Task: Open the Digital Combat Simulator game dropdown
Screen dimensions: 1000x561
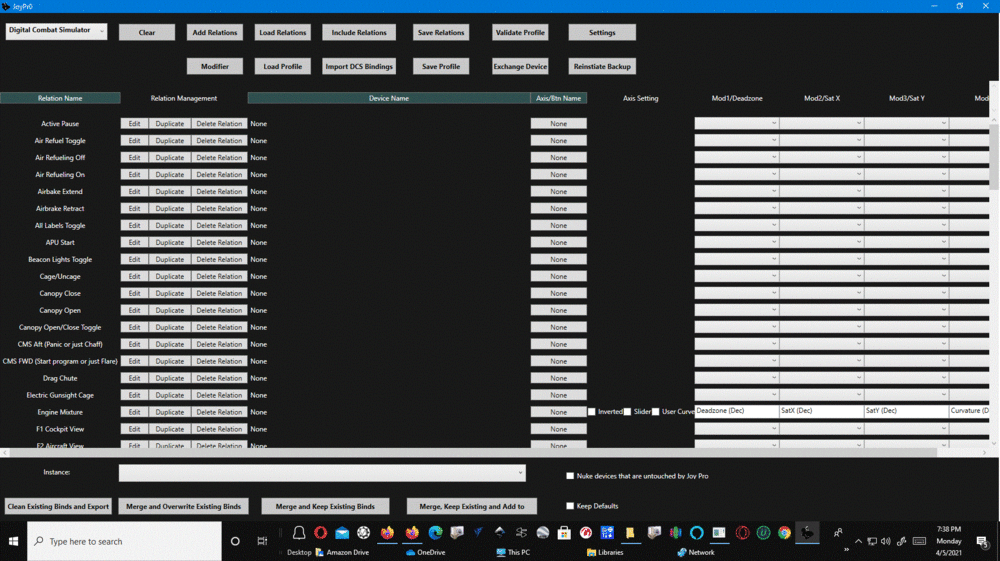Action: point(56,31)
